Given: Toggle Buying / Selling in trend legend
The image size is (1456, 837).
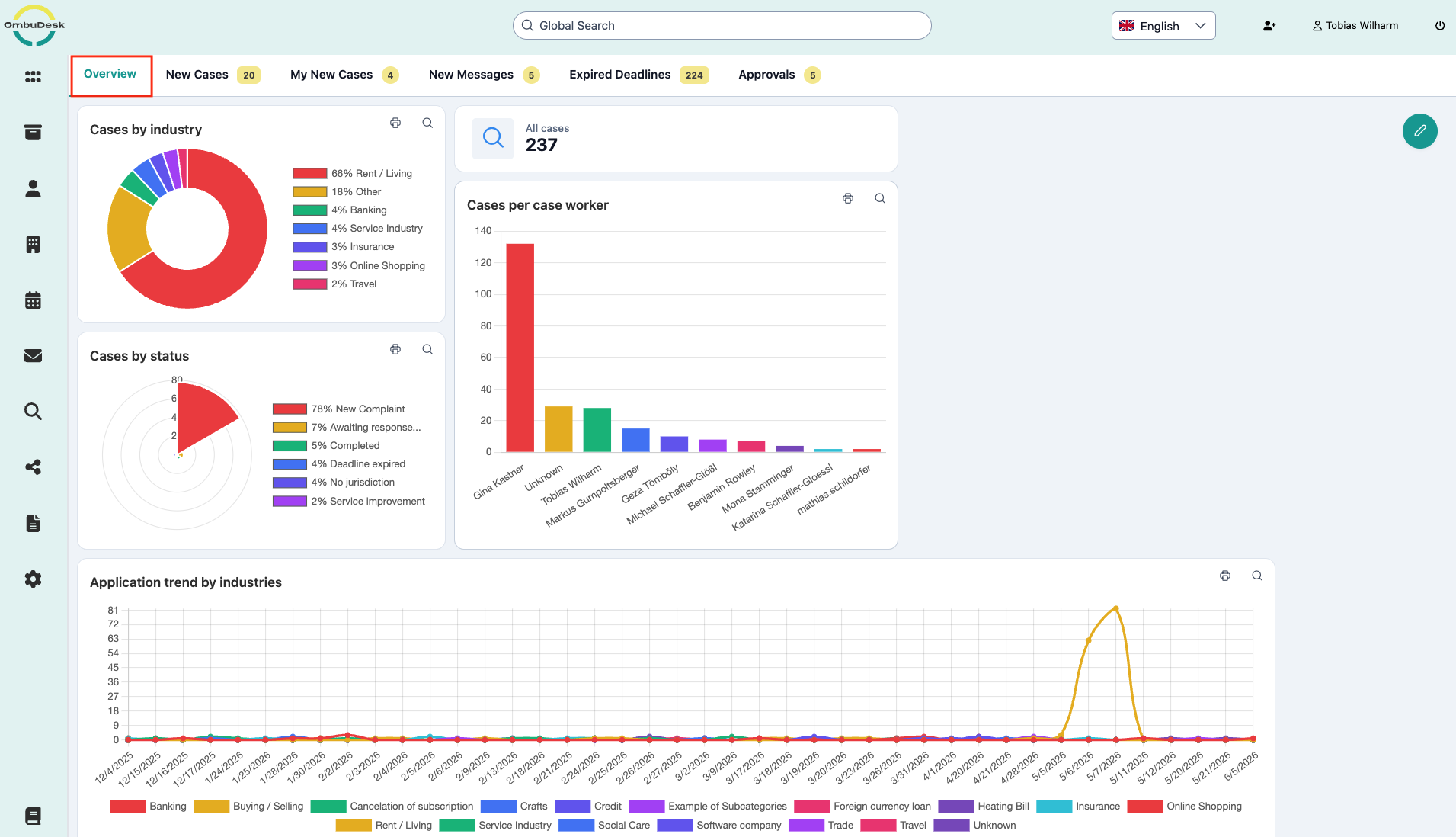Looking at the screenshot, I should [x=248, y=807].
